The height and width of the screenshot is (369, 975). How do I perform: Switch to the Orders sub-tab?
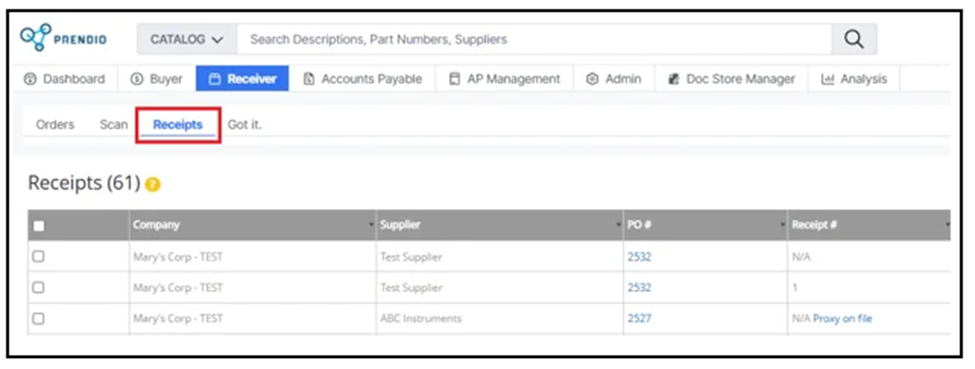pyautogui.click(x=55, y=124)
